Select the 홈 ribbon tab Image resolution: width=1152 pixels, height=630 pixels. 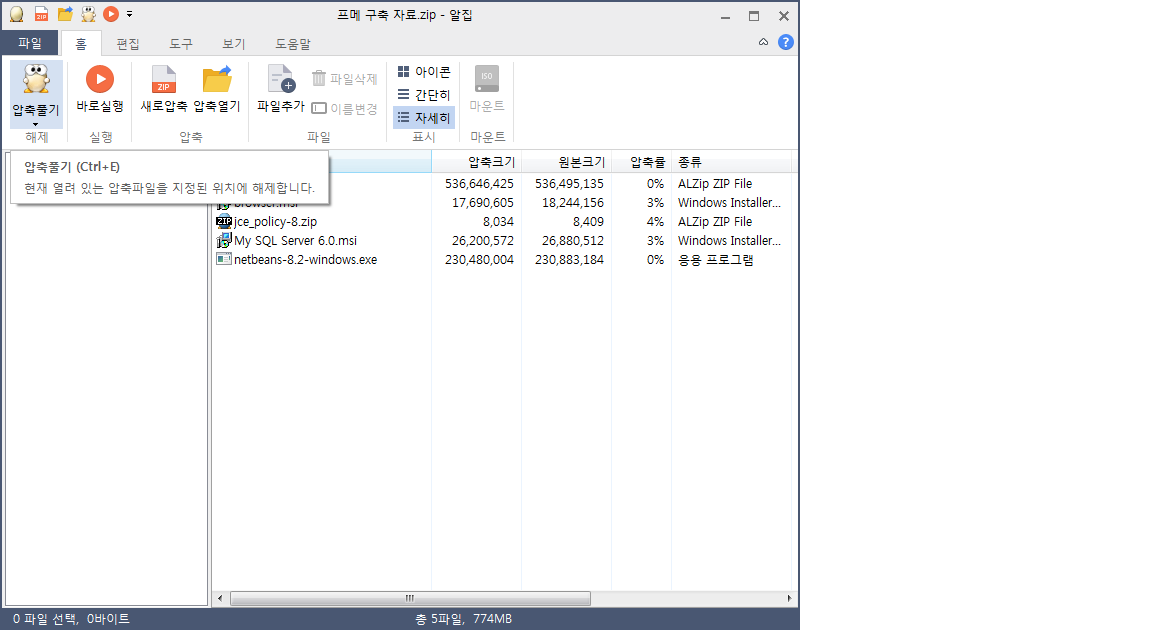pos(81,44)
